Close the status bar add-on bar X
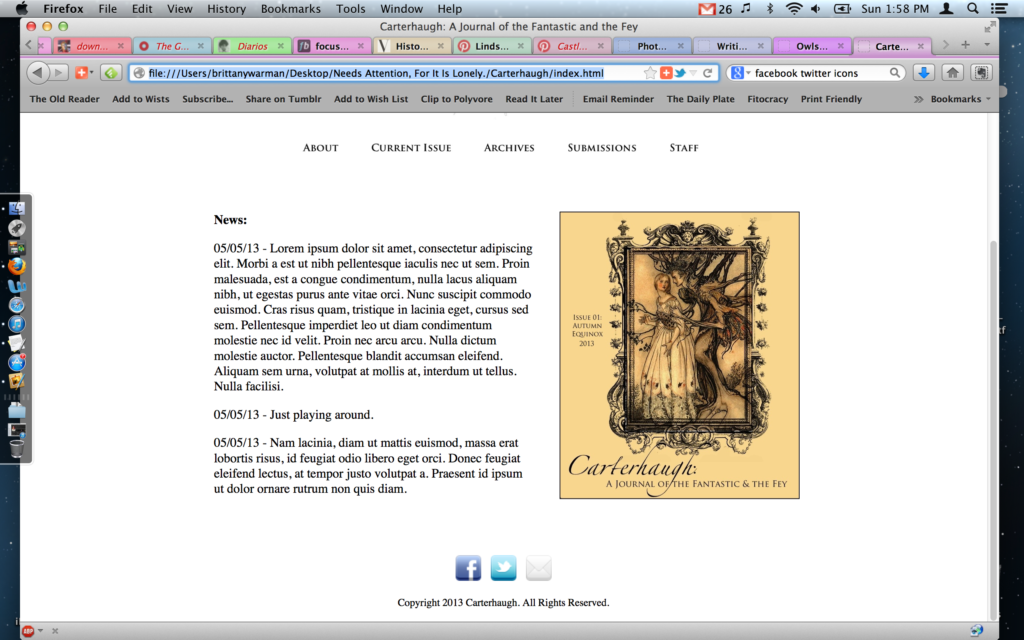1024x640 pixels. click(55, 631)
